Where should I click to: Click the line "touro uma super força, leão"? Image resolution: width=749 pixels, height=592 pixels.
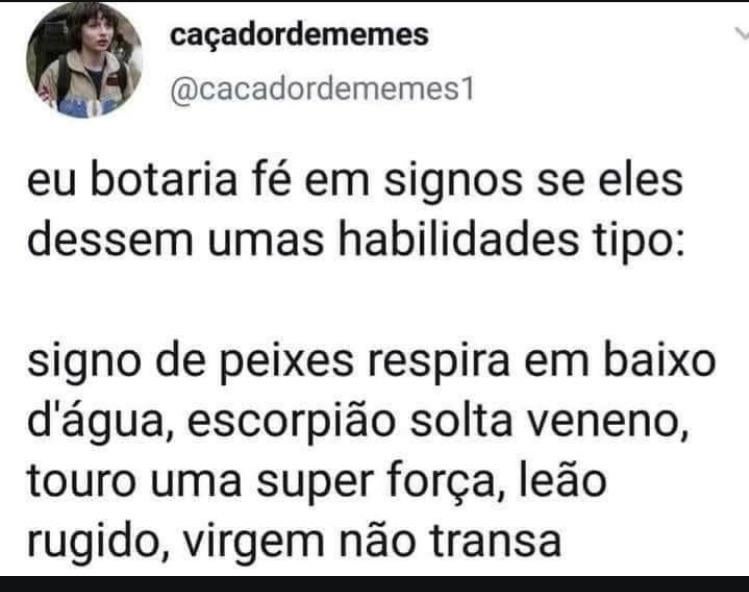pos(317,482)
